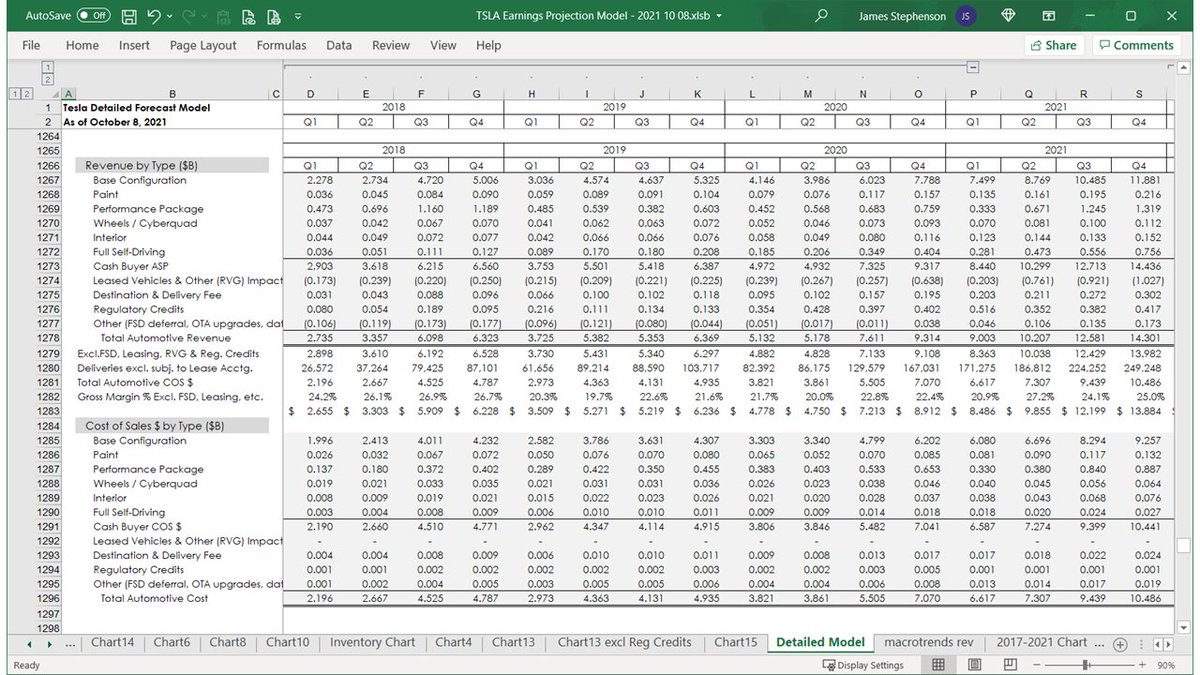Screen dimensions: 1200x675
Task: Click column outline level 2 button
Action: click(x=47, y=78)
